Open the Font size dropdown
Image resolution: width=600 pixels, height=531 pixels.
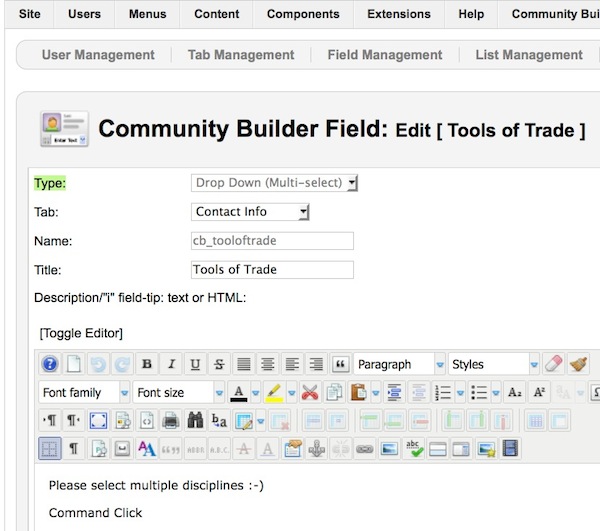click(x=178, y=393)
